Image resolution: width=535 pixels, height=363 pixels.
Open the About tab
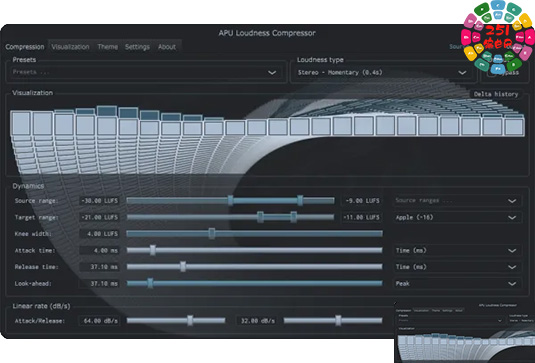(167, 47)
